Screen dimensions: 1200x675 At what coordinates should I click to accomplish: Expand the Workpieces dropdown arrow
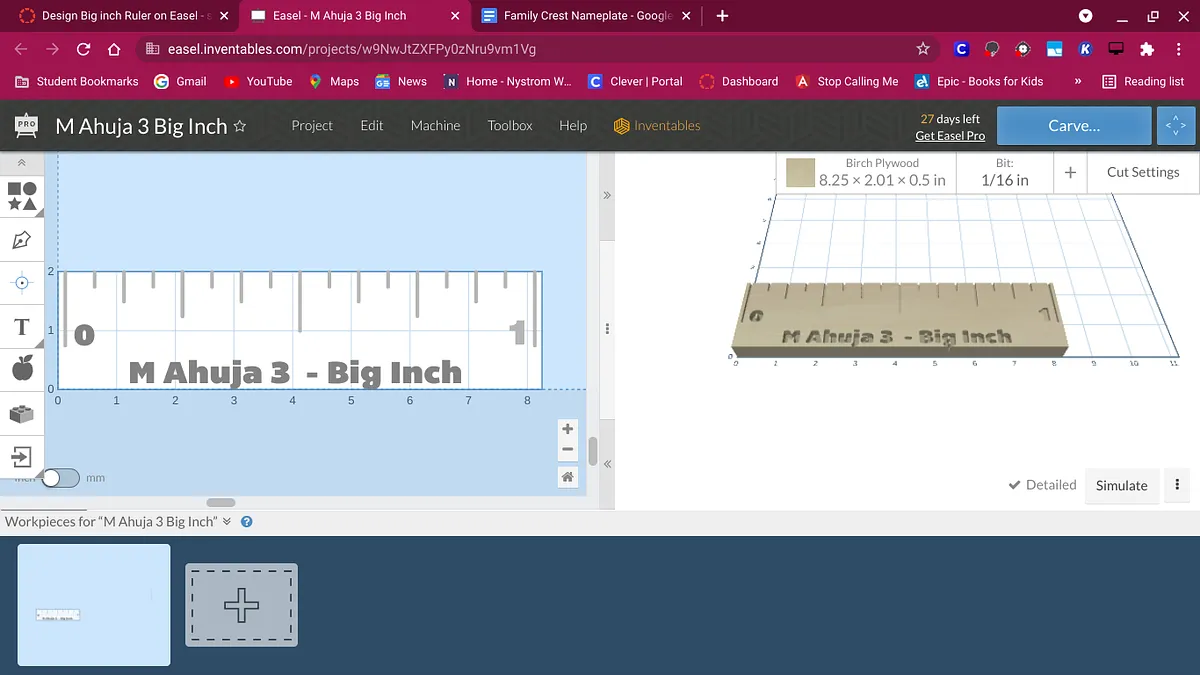pyautogui.click(x=227, y=522)
